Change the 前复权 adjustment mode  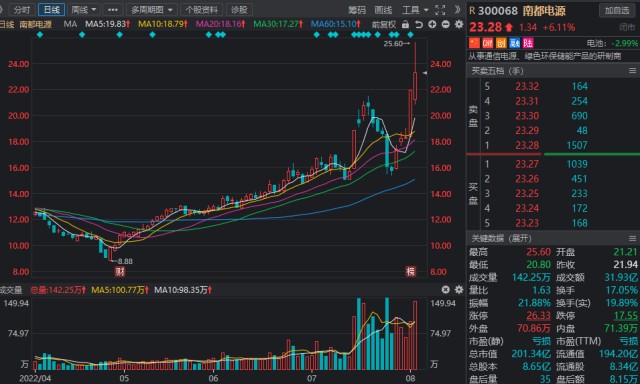click(x=384, y=24)
